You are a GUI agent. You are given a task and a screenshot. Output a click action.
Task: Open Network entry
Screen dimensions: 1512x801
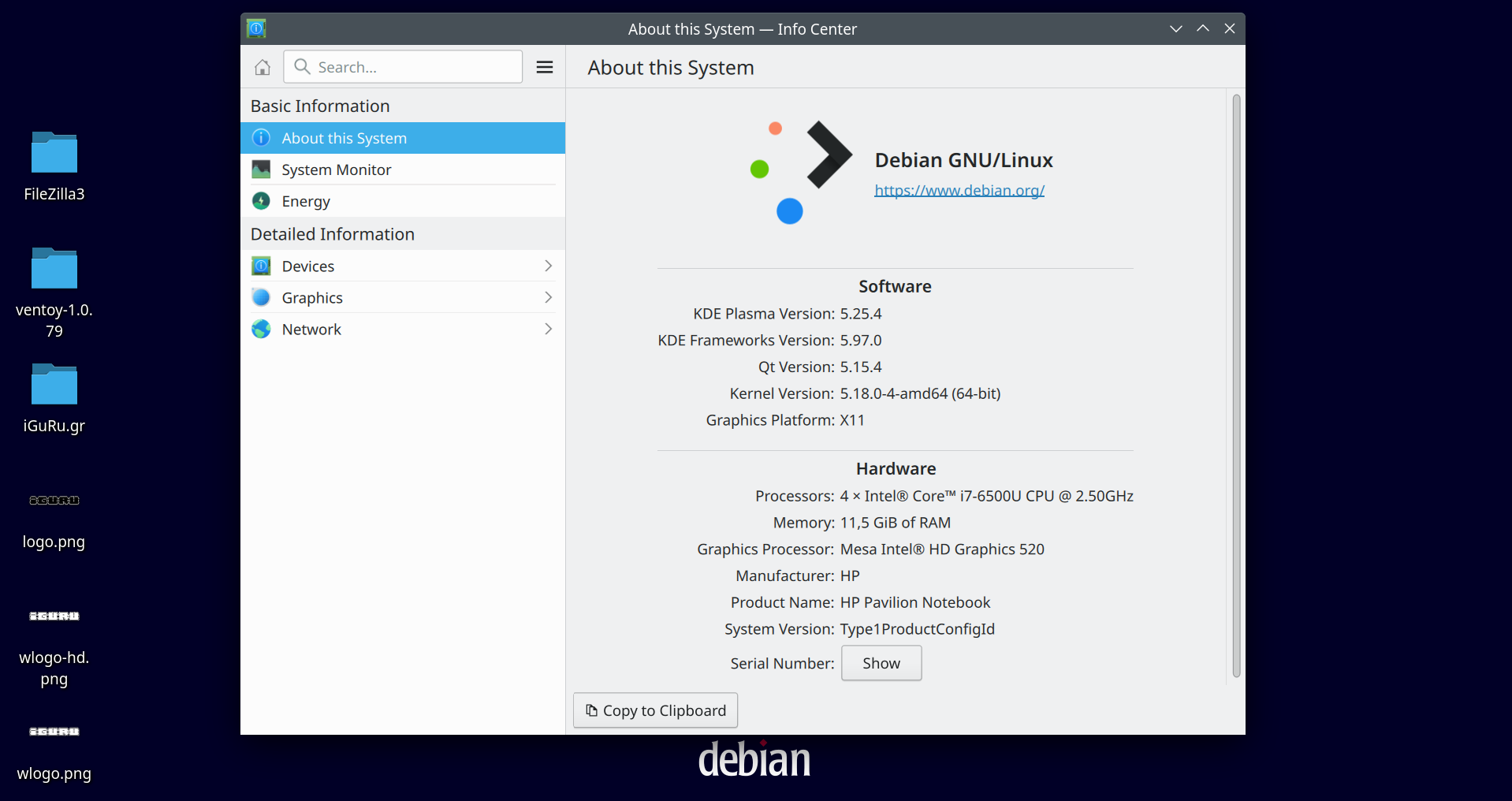click(403, 329)
